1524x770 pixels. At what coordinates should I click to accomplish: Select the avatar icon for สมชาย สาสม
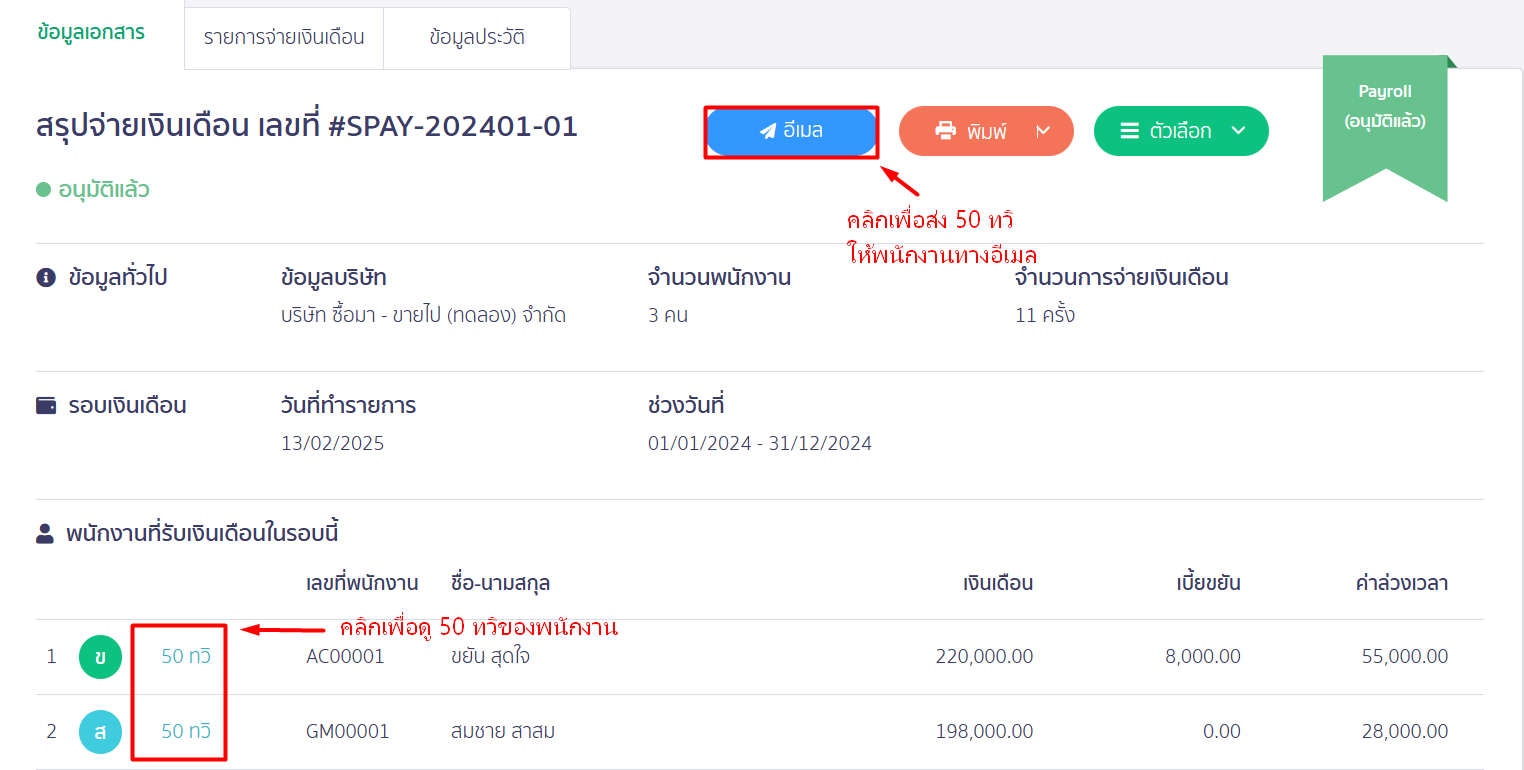pyautogui.click(x=99, y=731)
